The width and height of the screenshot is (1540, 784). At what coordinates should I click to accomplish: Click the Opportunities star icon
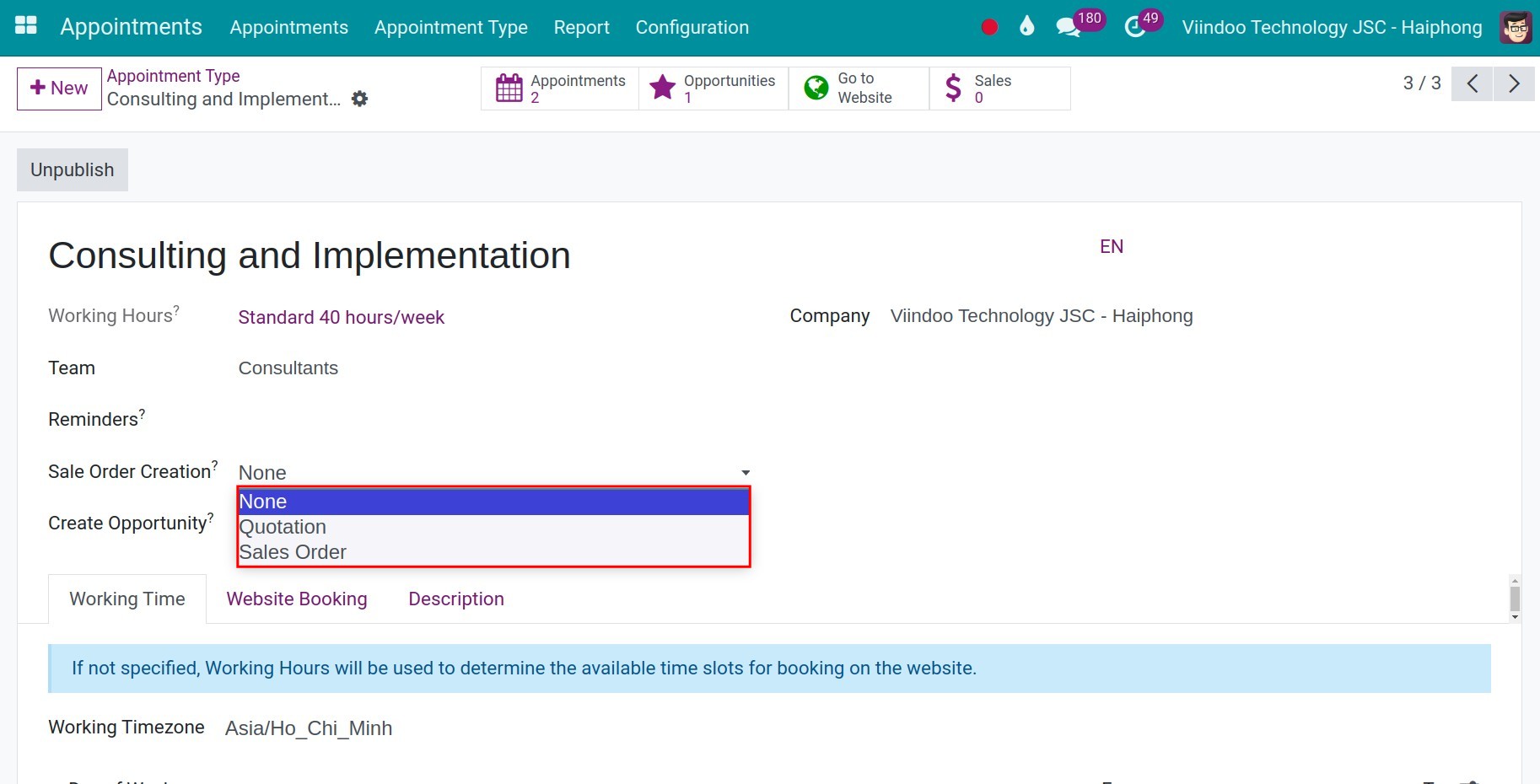pos(663,88)
